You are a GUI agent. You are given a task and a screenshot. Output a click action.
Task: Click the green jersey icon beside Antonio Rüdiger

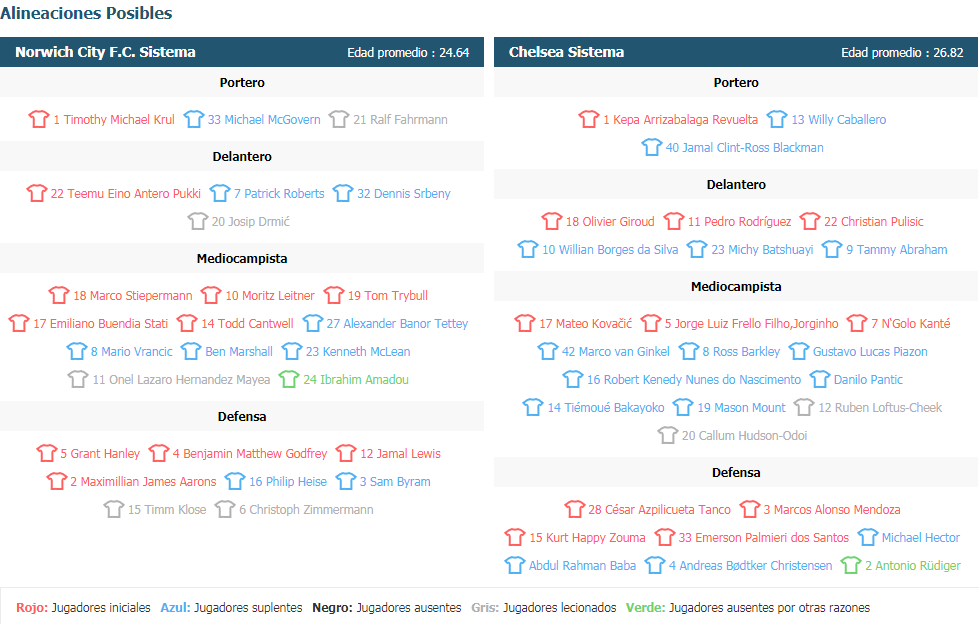(851, 565)
